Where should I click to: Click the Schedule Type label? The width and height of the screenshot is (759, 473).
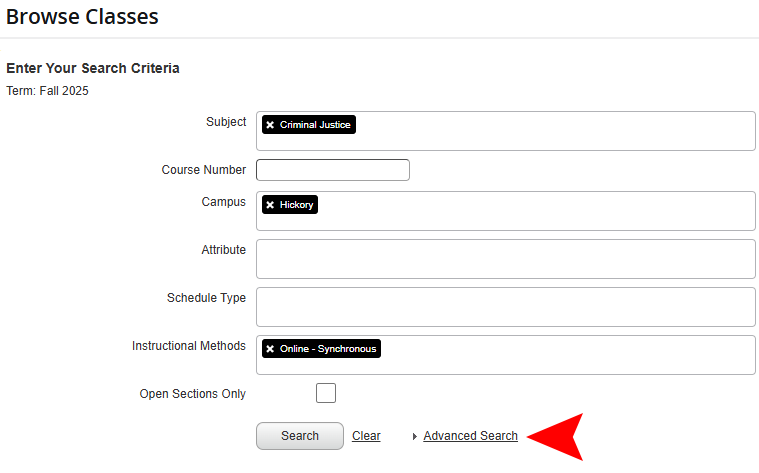tap(206, 298)
